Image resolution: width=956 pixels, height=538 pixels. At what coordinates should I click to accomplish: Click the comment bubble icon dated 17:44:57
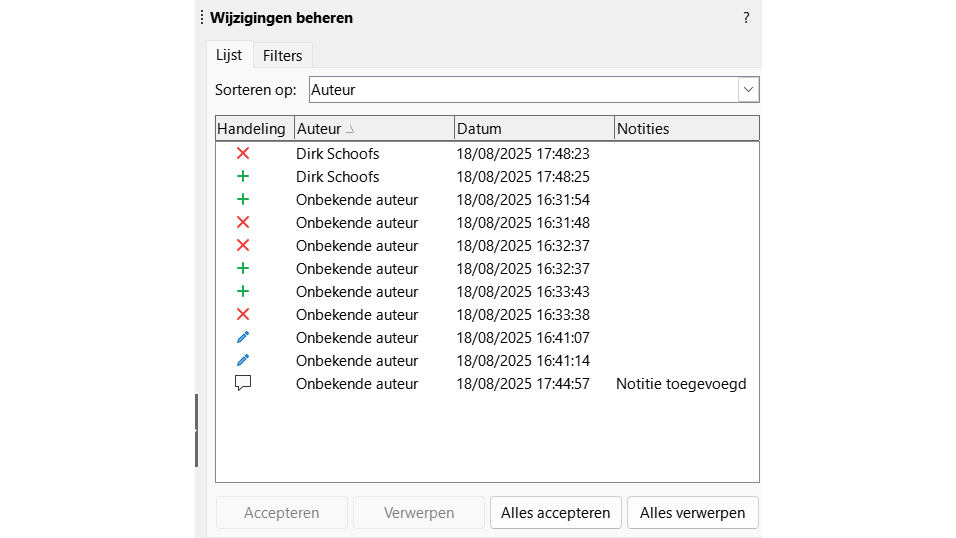[x=243, y=384]
